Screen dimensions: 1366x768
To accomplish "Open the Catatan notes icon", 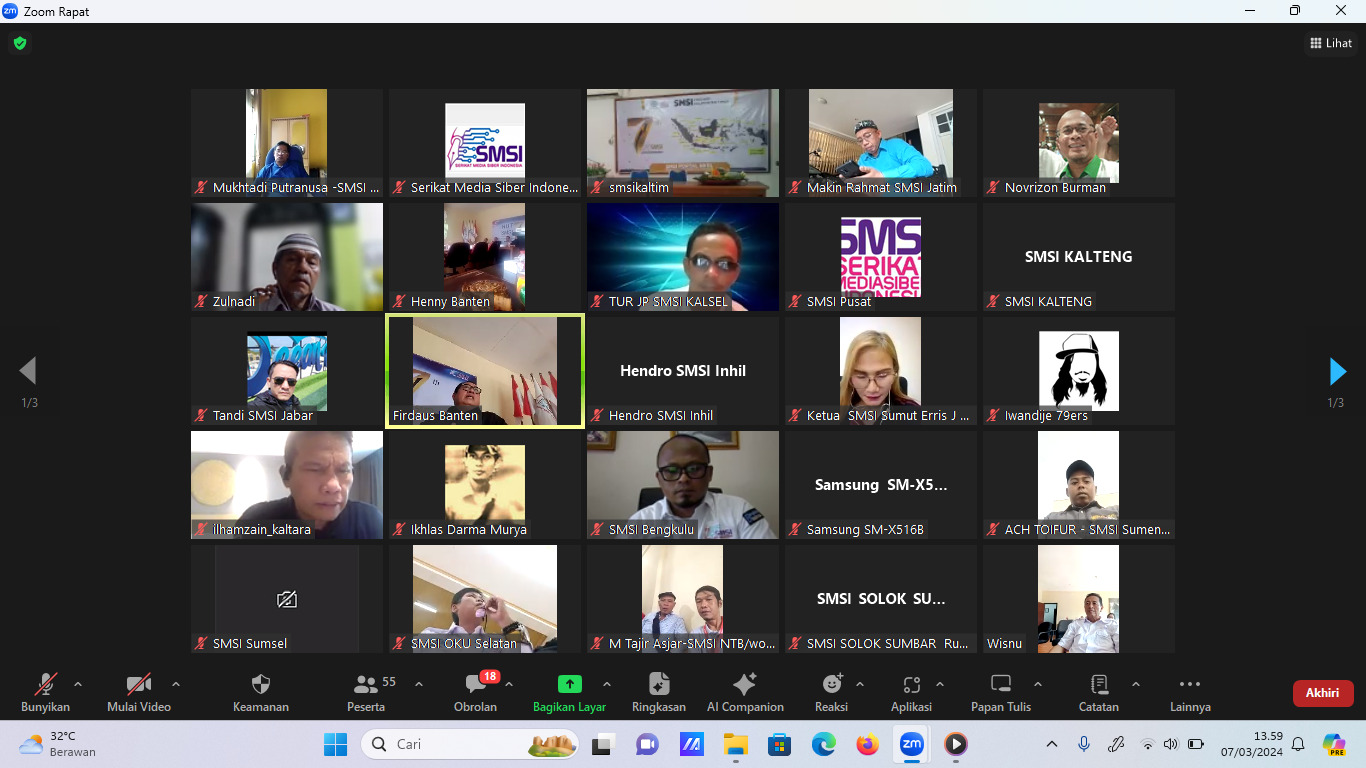I will pyautogui.click(x=1099, y=684).
